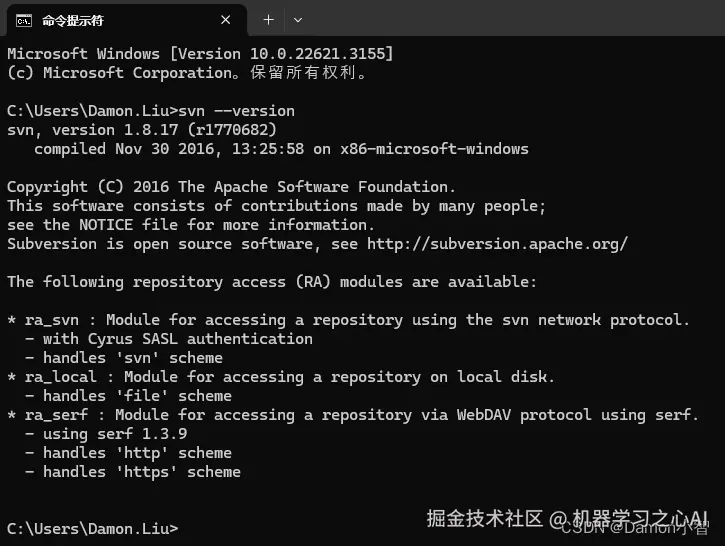Click the subversion.apache.org URL
This screenshot has width=725, height=546.
(497, 243)
